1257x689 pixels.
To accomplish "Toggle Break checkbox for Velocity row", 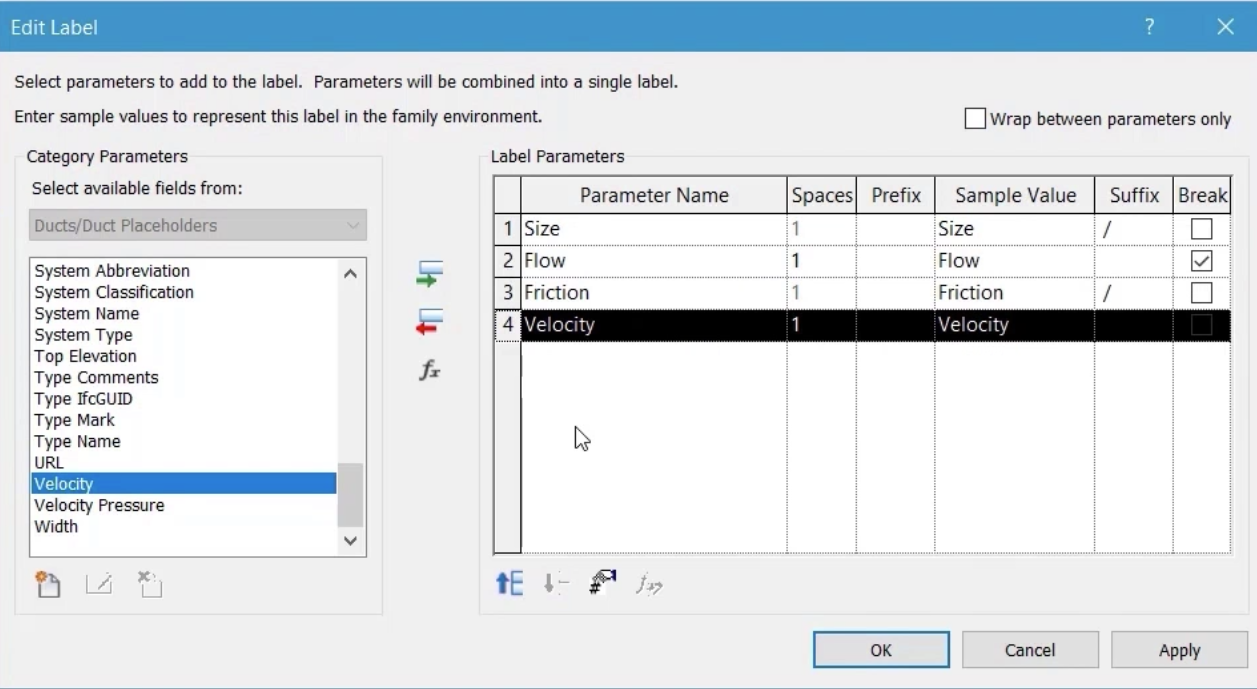I will (1202, 325).
